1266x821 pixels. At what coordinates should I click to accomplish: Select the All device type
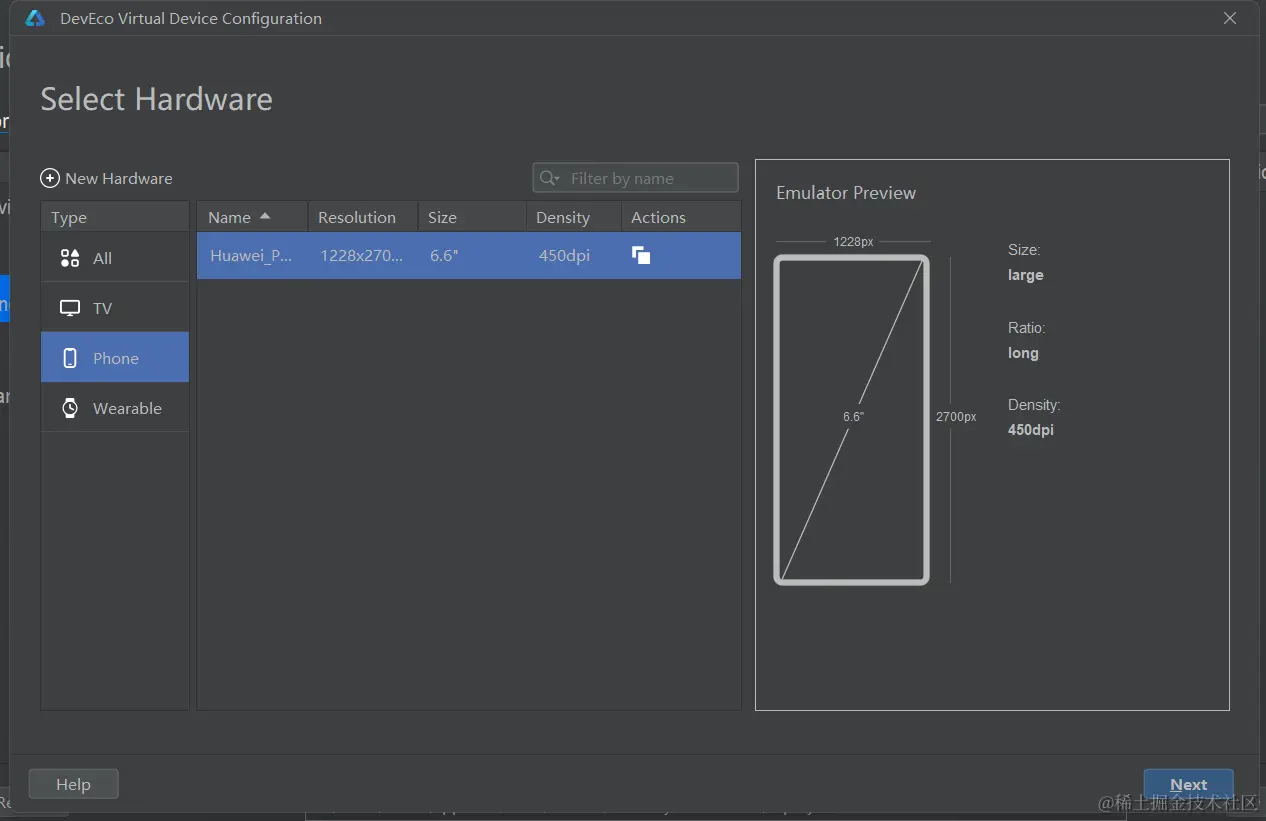pyautogui.click(x=115, y=258)
